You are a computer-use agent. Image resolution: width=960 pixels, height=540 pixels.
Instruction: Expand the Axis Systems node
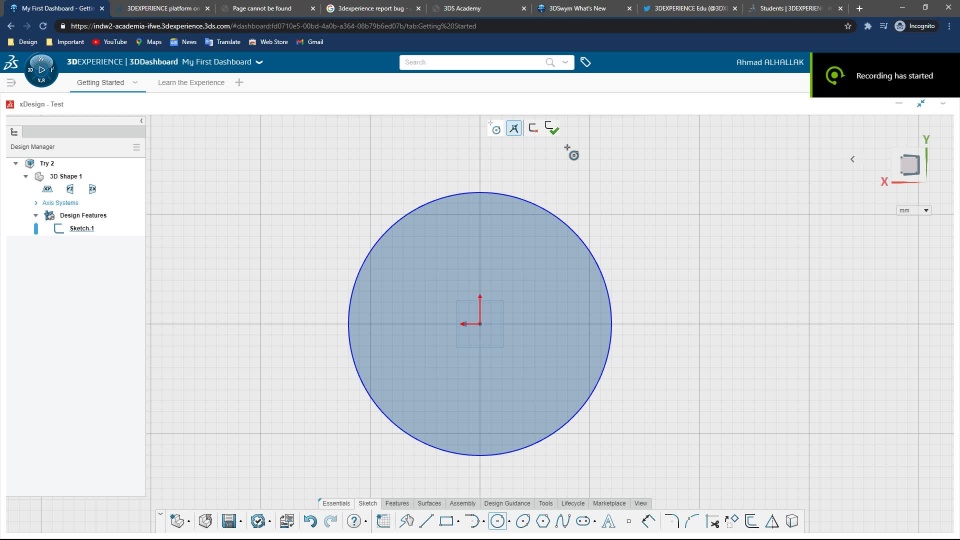[x=36, y=202]
